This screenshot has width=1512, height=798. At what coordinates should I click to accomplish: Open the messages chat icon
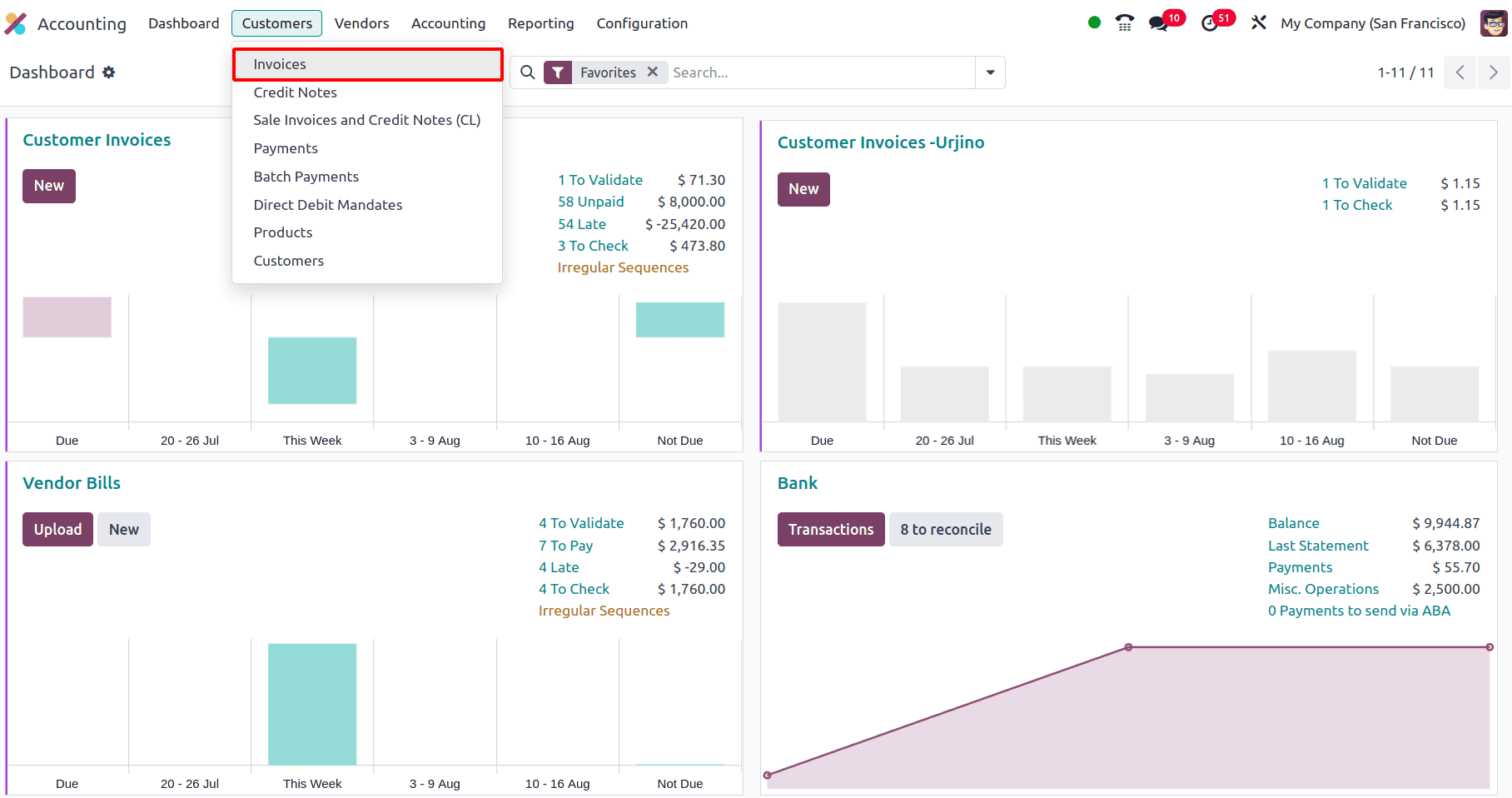point(1158,23)
